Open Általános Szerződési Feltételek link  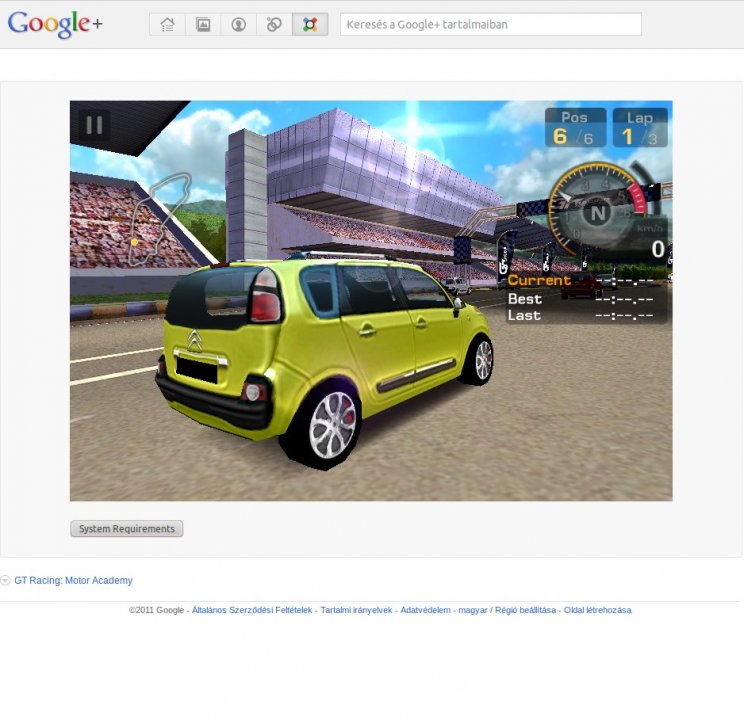click(x=252, y=610)
